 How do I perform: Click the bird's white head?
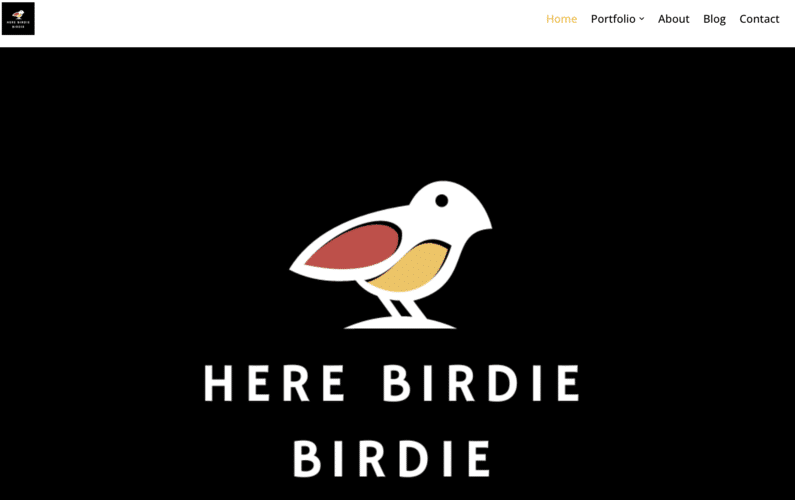tap(449, 203)
